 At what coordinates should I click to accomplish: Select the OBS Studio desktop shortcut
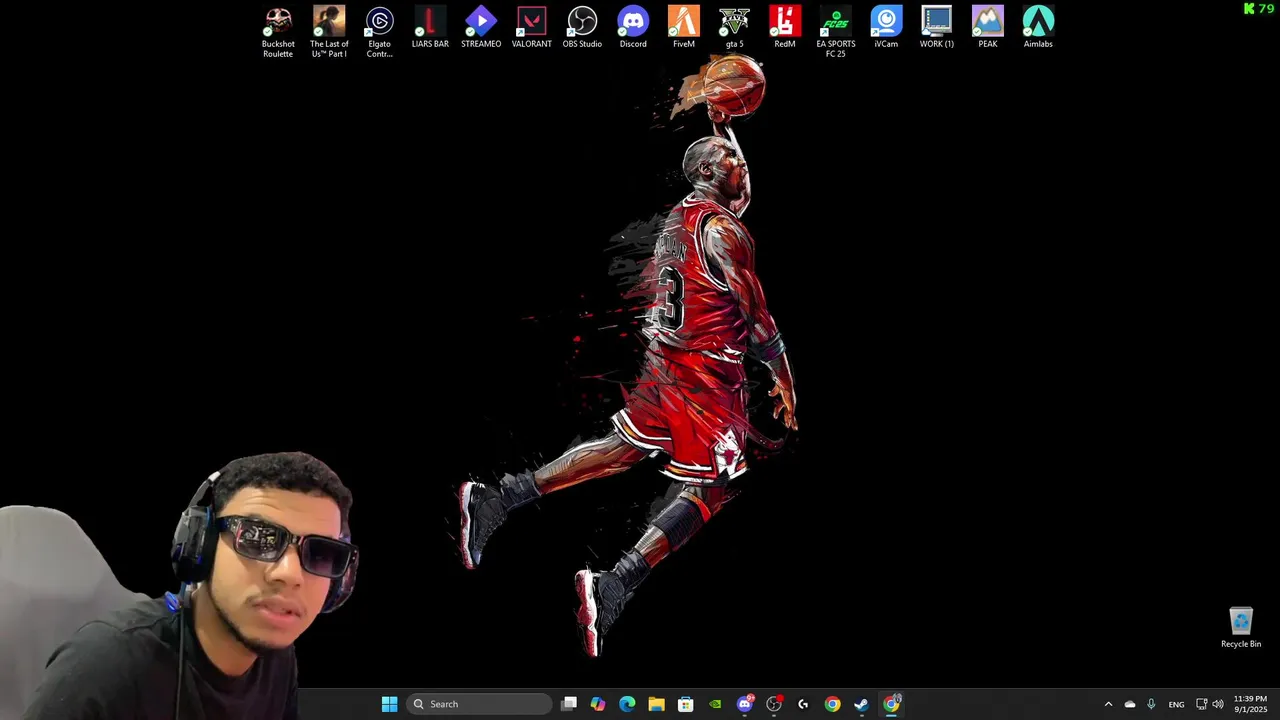582,27
